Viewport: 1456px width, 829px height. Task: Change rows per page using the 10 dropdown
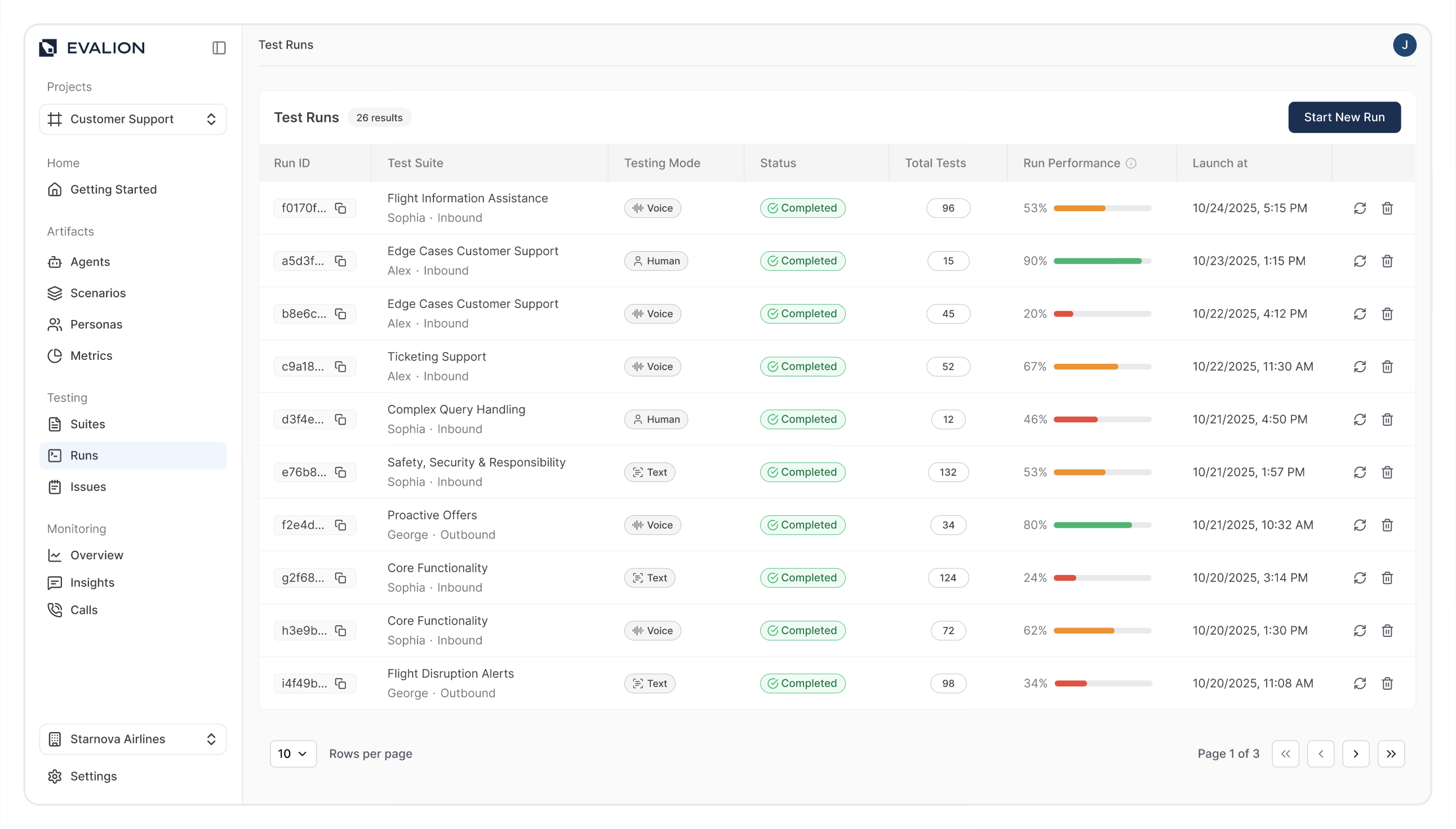coord(293,754)
